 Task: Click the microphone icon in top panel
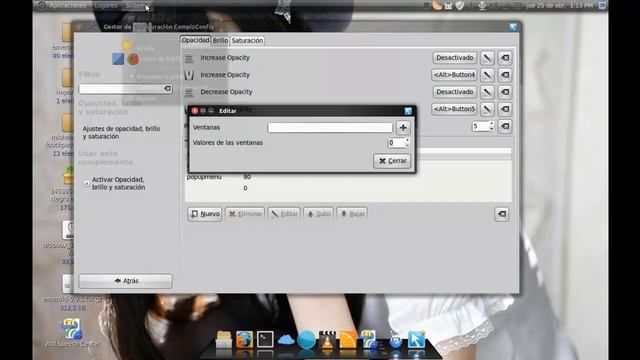tap(482, 5)
